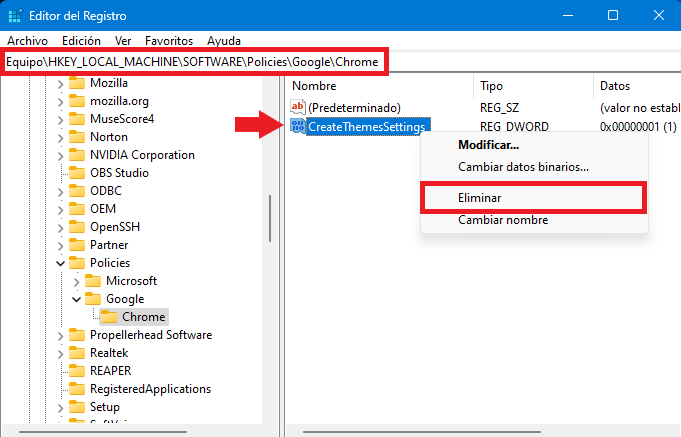Image resolution: width=681 pixels, height=437 pixels.
Task: Select the RegisteredApplications key label
Action: (x=150, y=389)
